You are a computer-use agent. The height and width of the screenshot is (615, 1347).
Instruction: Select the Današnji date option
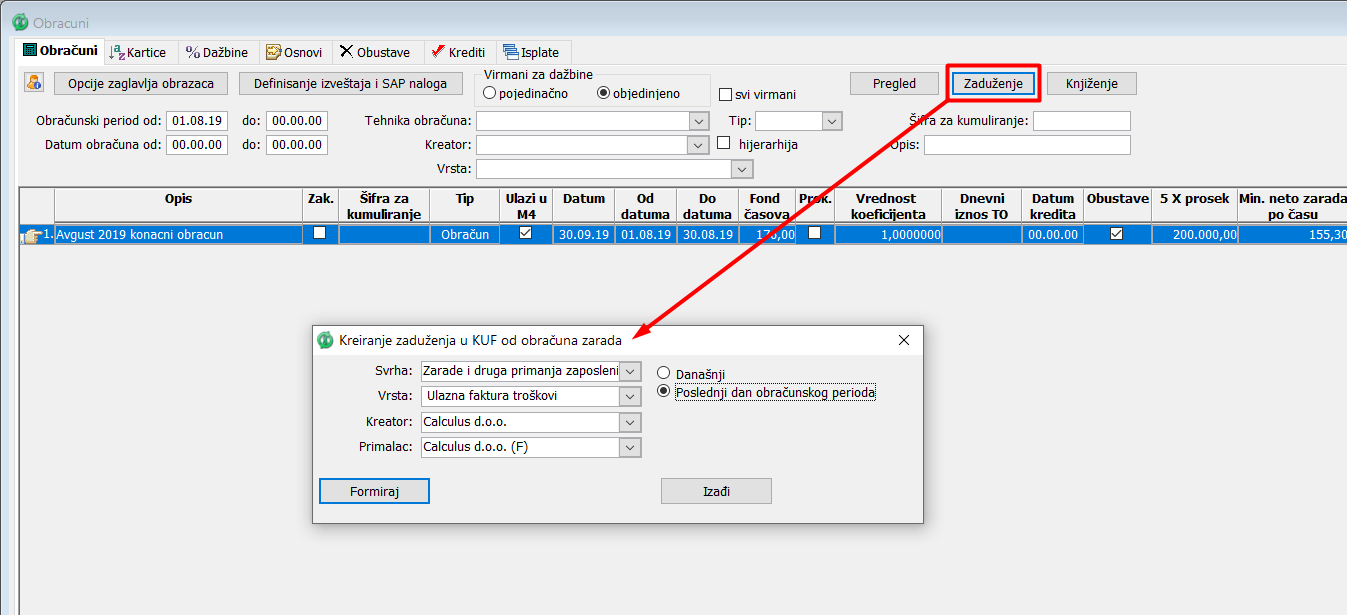pyautogui.click(x=663, y=374)
